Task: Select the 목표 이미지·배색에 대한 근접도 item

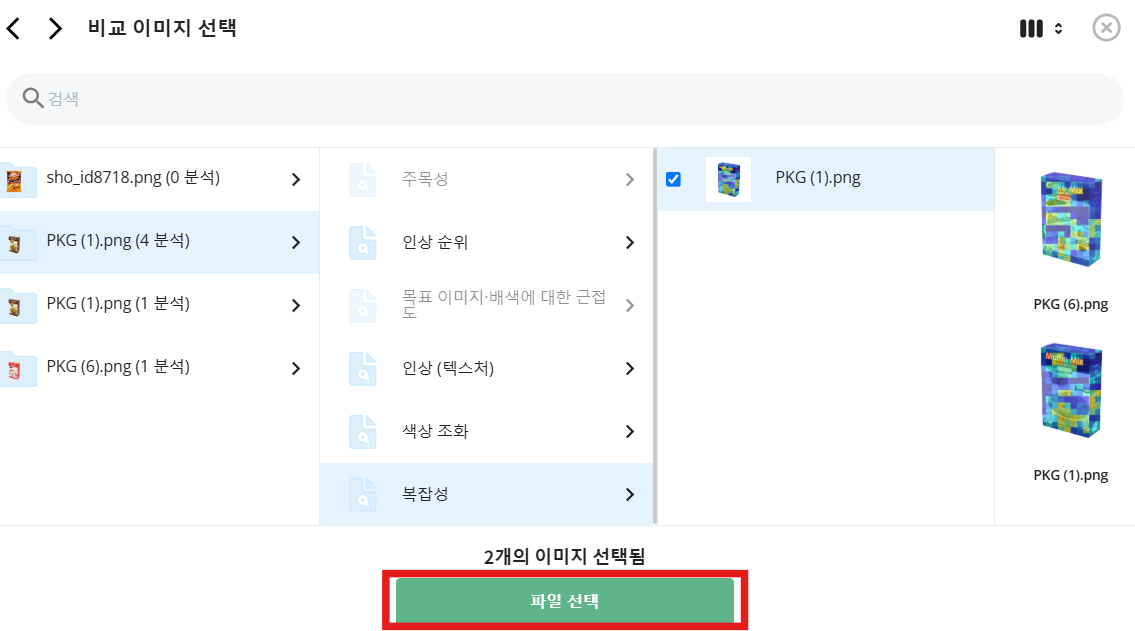Action: click(x=486, y=305)
